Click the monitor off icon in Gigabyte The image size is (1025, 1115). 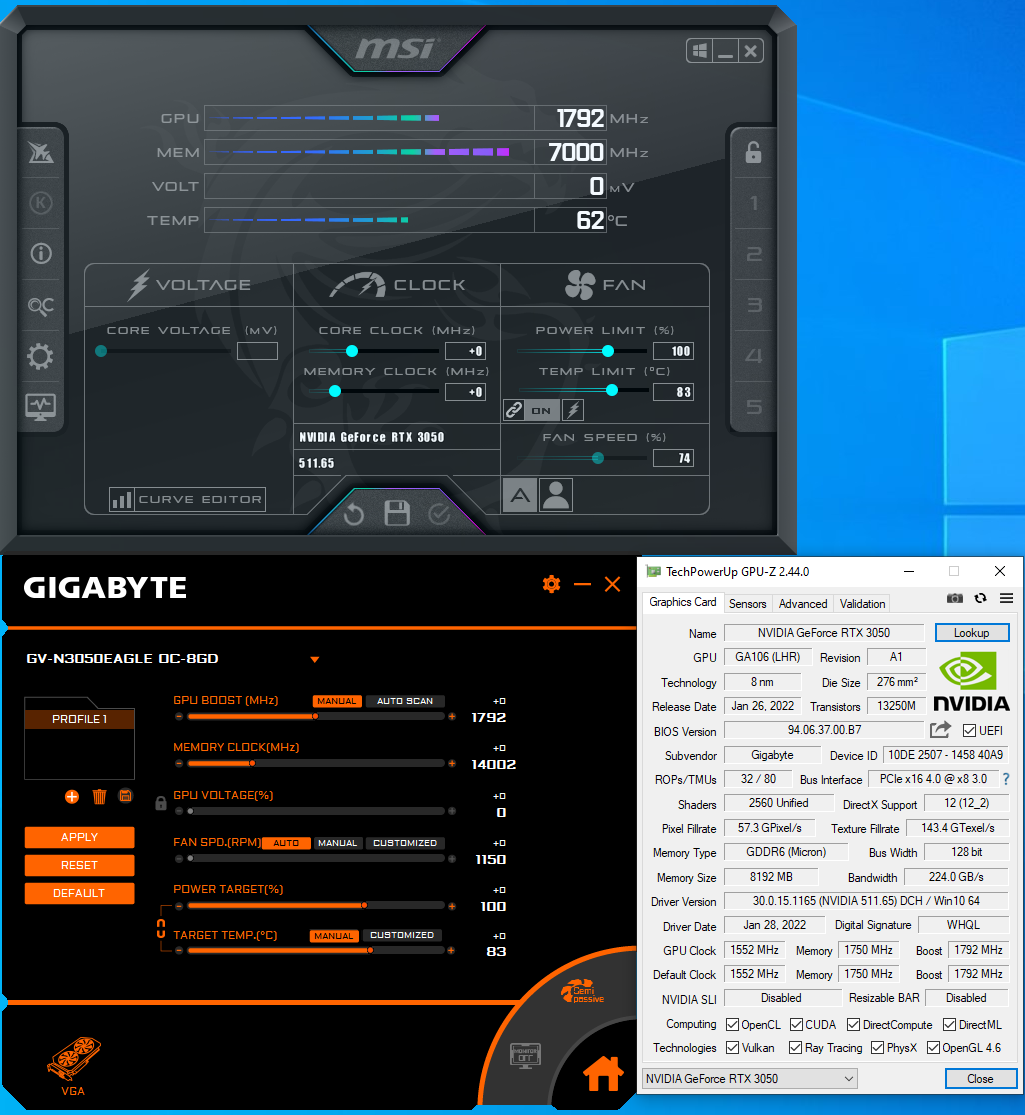pos(526,1055)
